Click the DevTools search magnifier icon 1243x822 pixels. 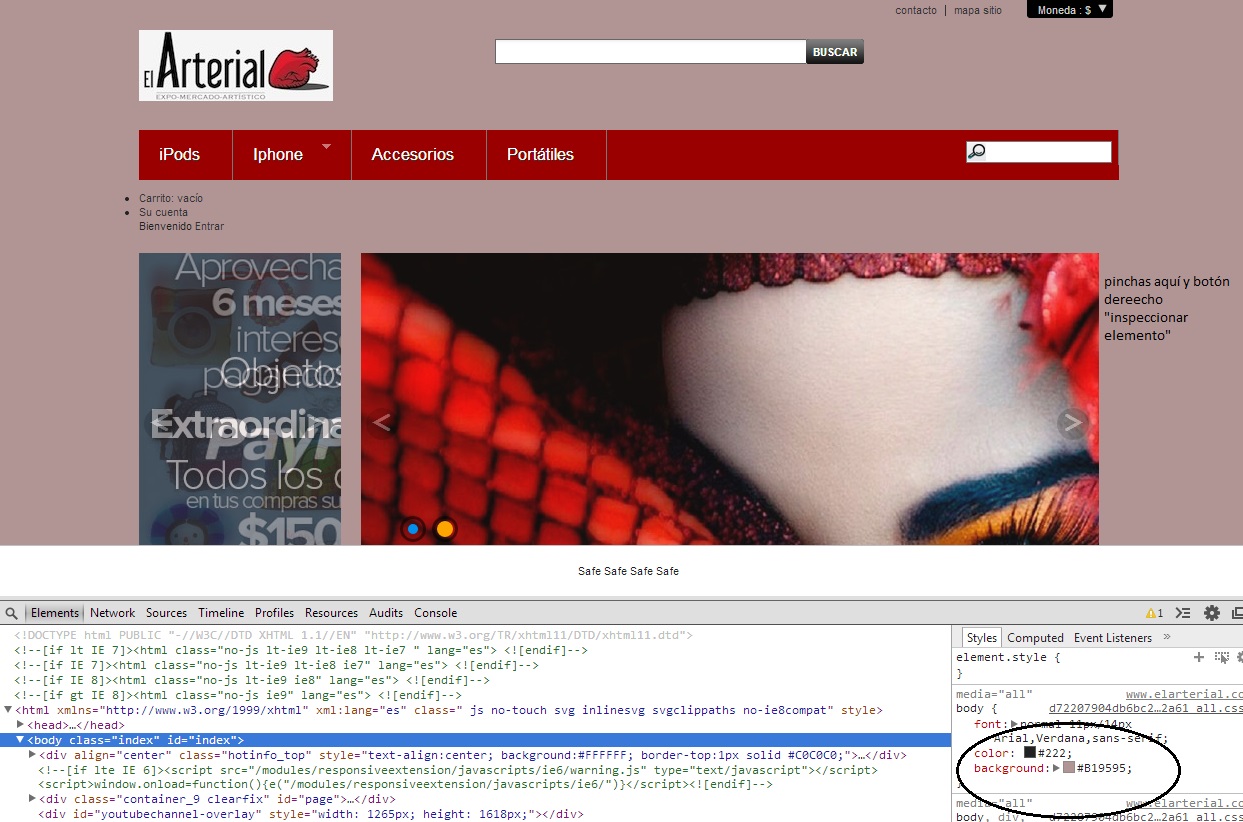(x=11, y=613)
